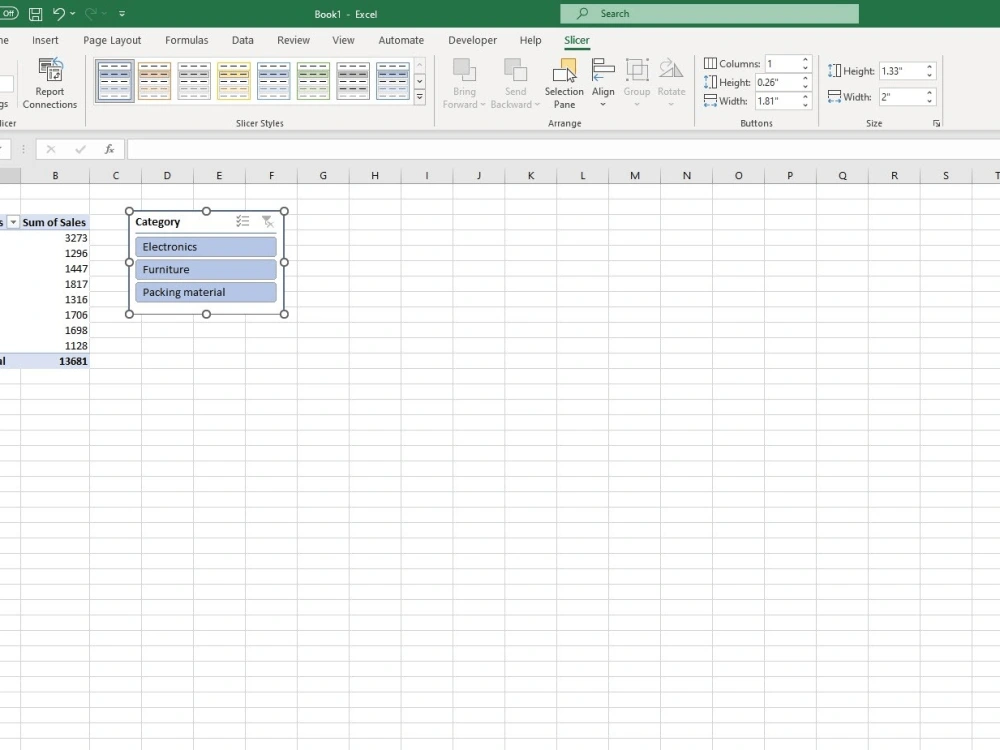Screen dimensions: 1000x750
Task: Click the button Height 0.26" field
Action: (x=776, y=82)
